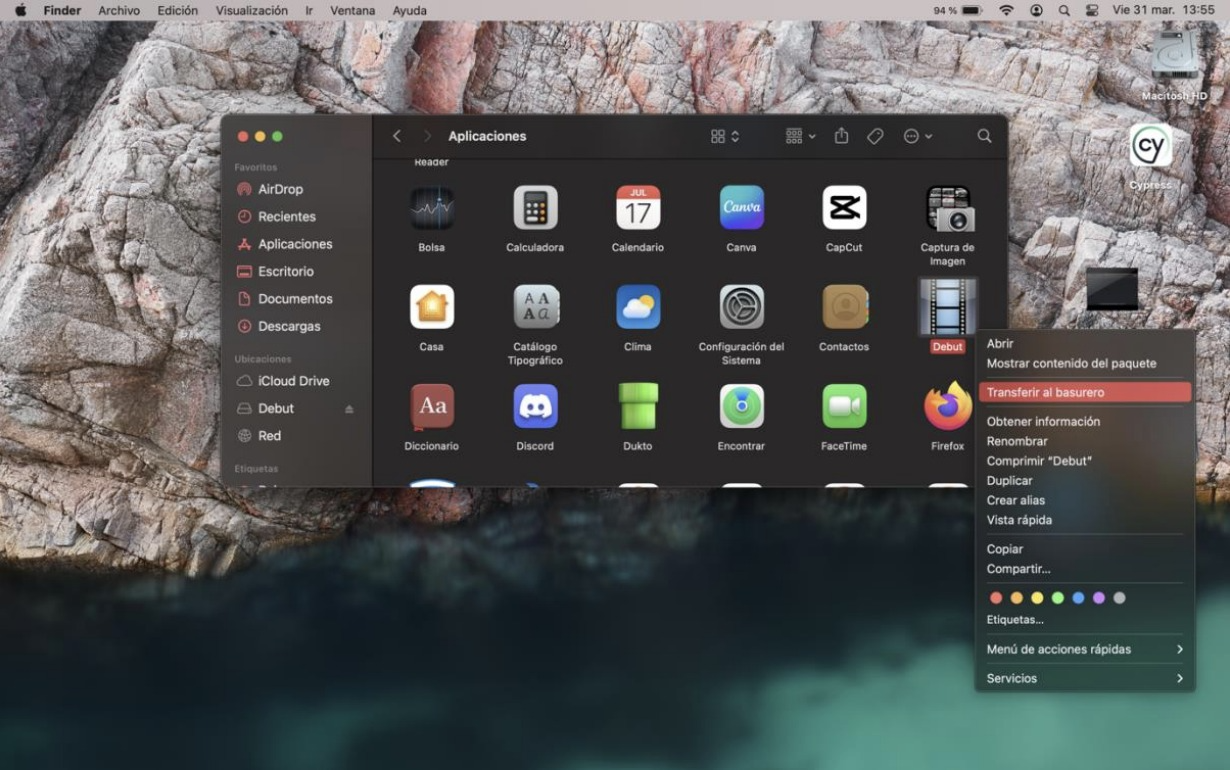Select Configuración del Sistema app icon
The image size is (1230, 770).
[x=742, y=307]
